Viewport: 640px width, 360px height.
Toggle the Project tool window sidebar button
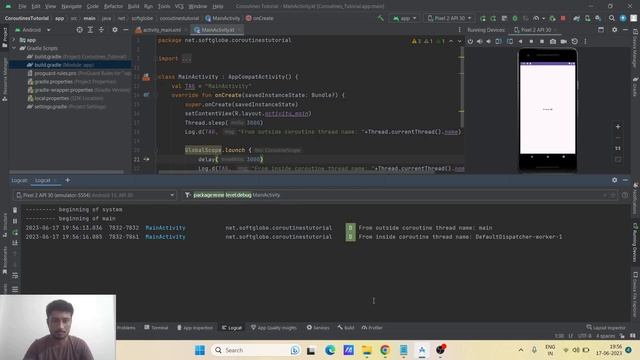point(4,38)
